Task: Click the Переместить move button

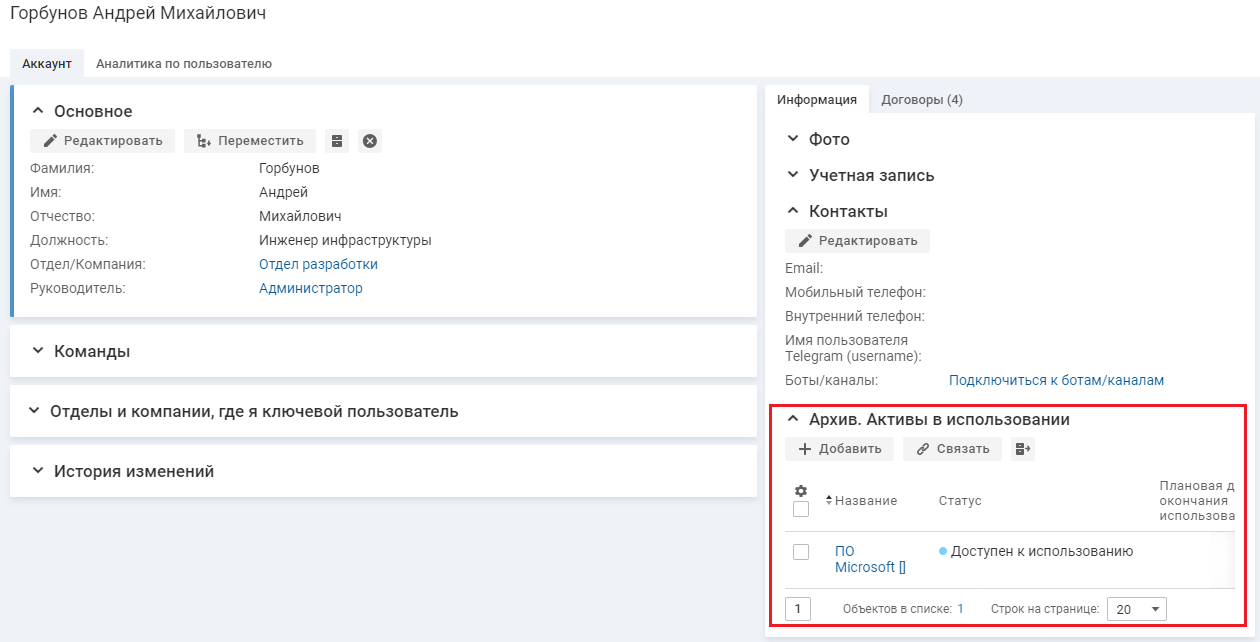Action: (x=250, y=141)
